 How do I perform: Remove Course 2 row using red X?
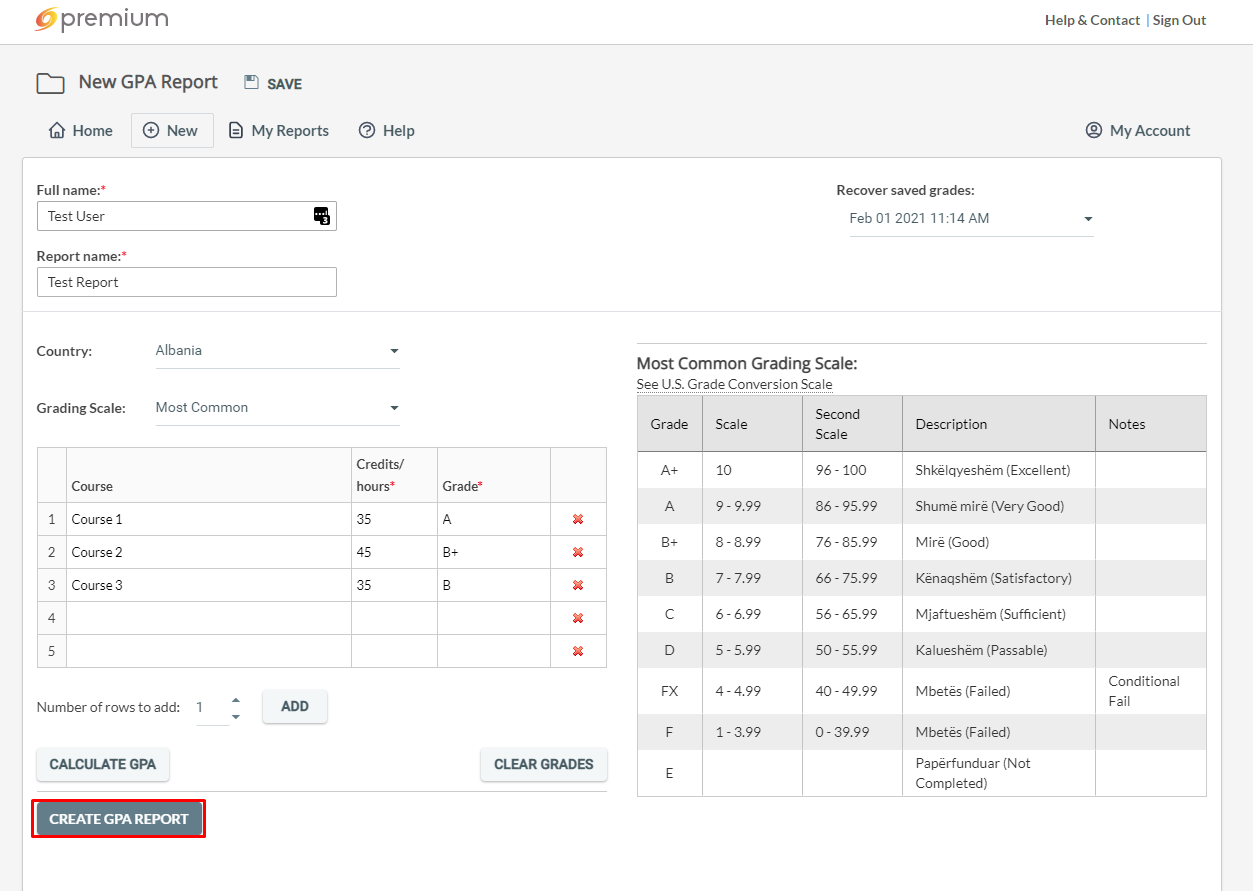click(578, 552)
